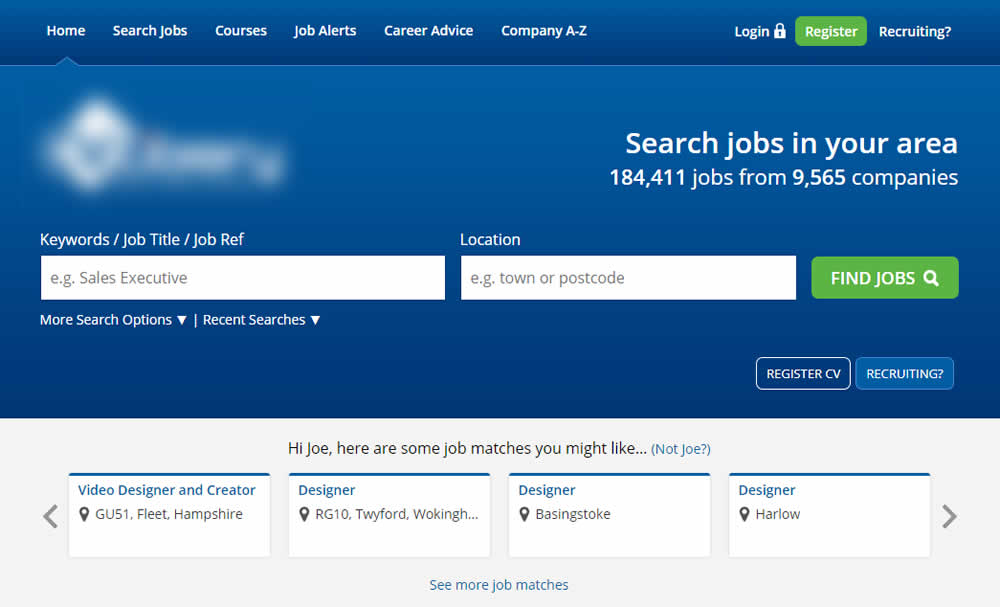Click the right carousel arrow

pos(949,516)
